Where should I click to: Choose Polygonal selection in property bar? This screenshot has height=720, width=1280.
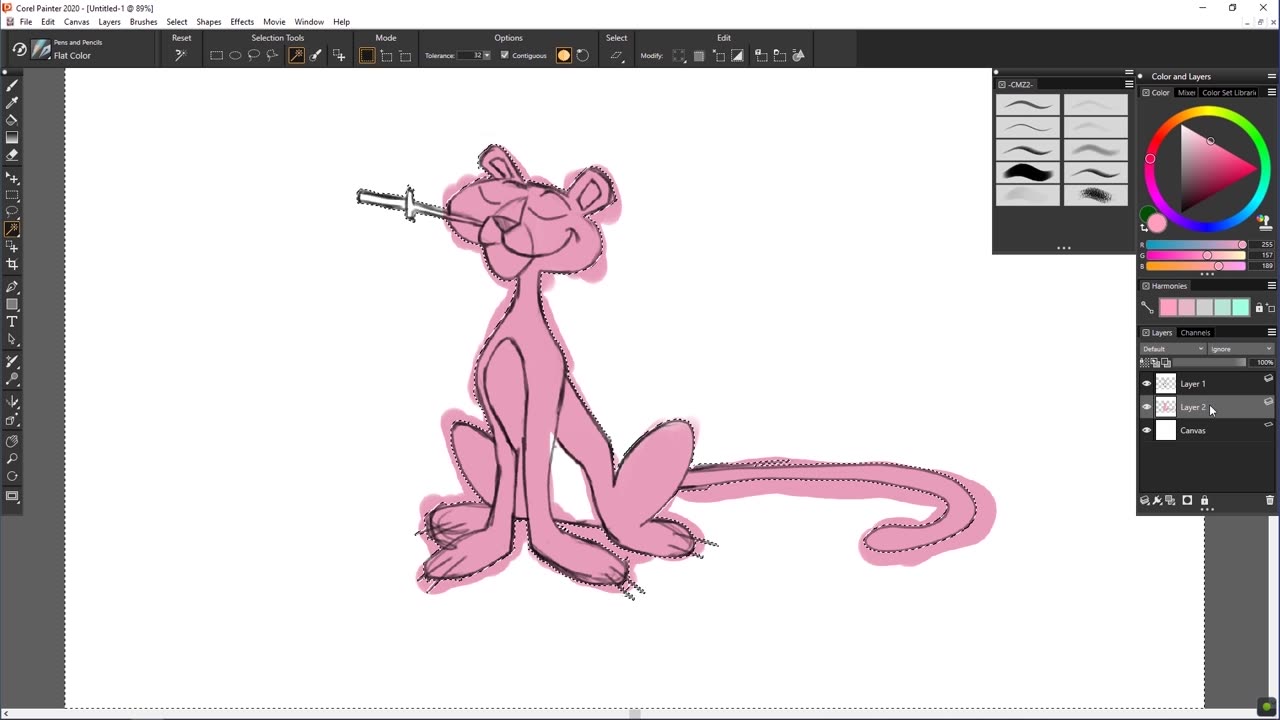point(272,55)
